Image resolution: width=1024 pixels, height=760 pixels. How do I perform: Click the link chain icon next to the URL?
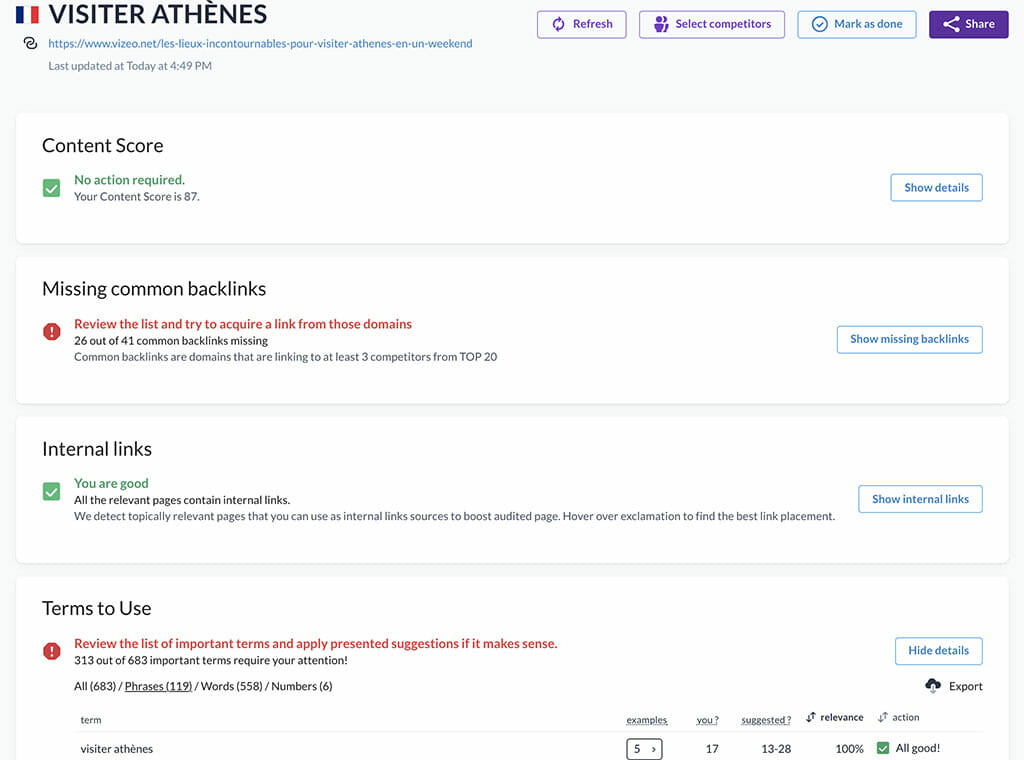pyautogui.click(x=30, y=43)
